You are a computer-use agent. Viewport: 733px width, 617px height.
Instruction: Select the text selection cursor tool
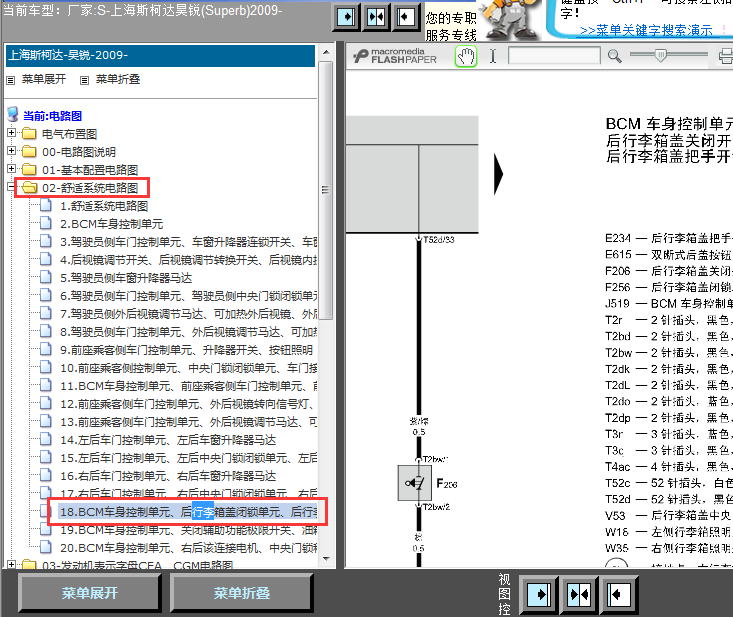(x=492, y=56)
